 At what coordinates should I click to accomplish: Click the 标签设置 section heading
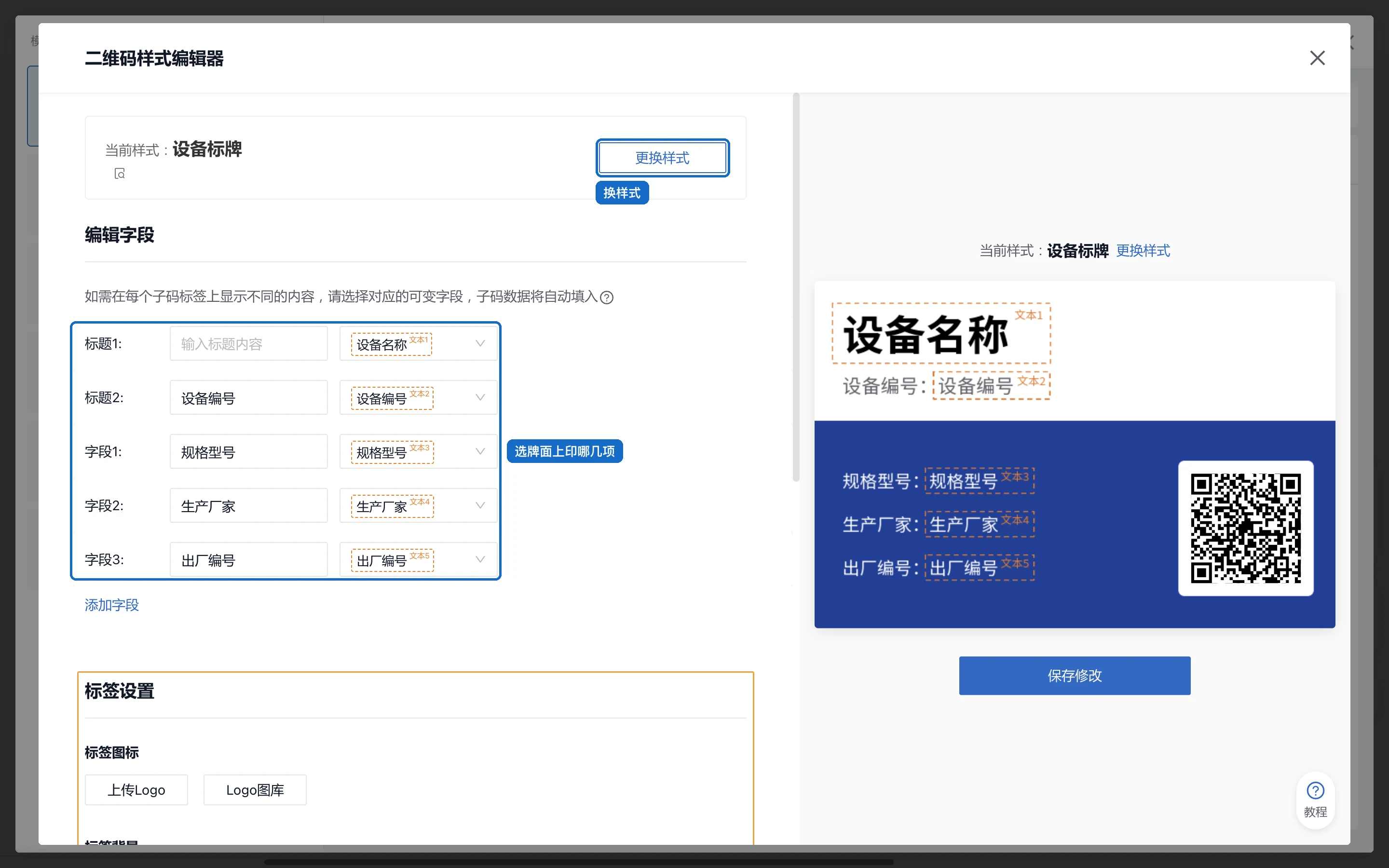[x=120, y=691]
